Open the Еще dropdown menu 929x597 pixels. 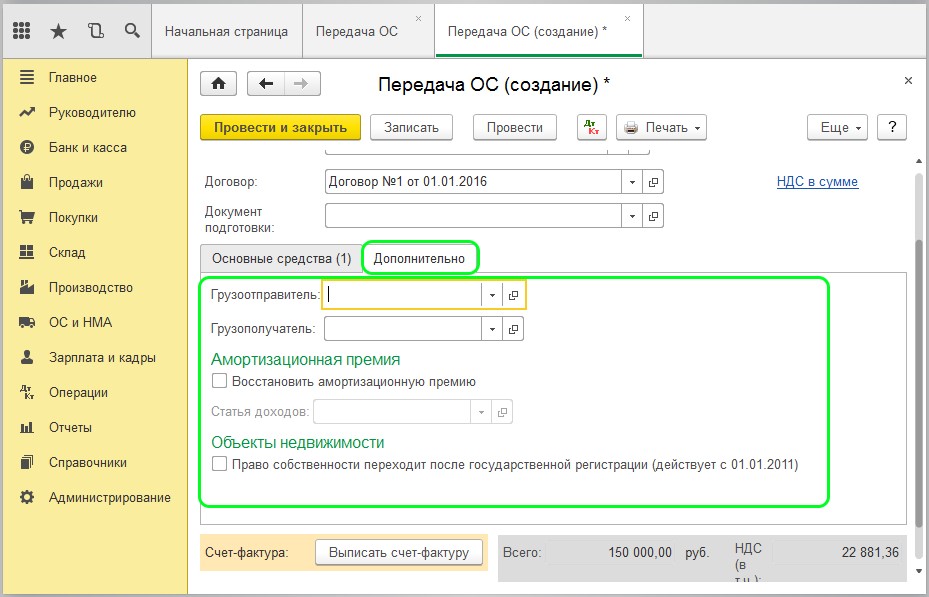(x=837, y=127)
